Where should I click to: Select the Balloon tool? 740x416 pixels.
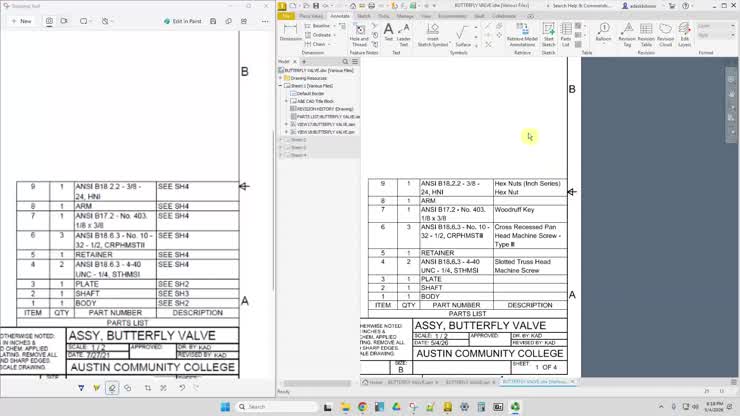coord(603,33)
